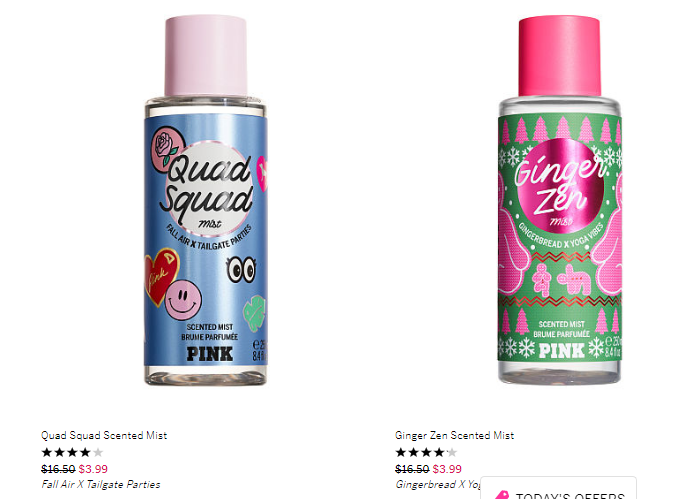Open the Today's Offers popup tab
685x499 pixels.
click(x=558, y=488)
